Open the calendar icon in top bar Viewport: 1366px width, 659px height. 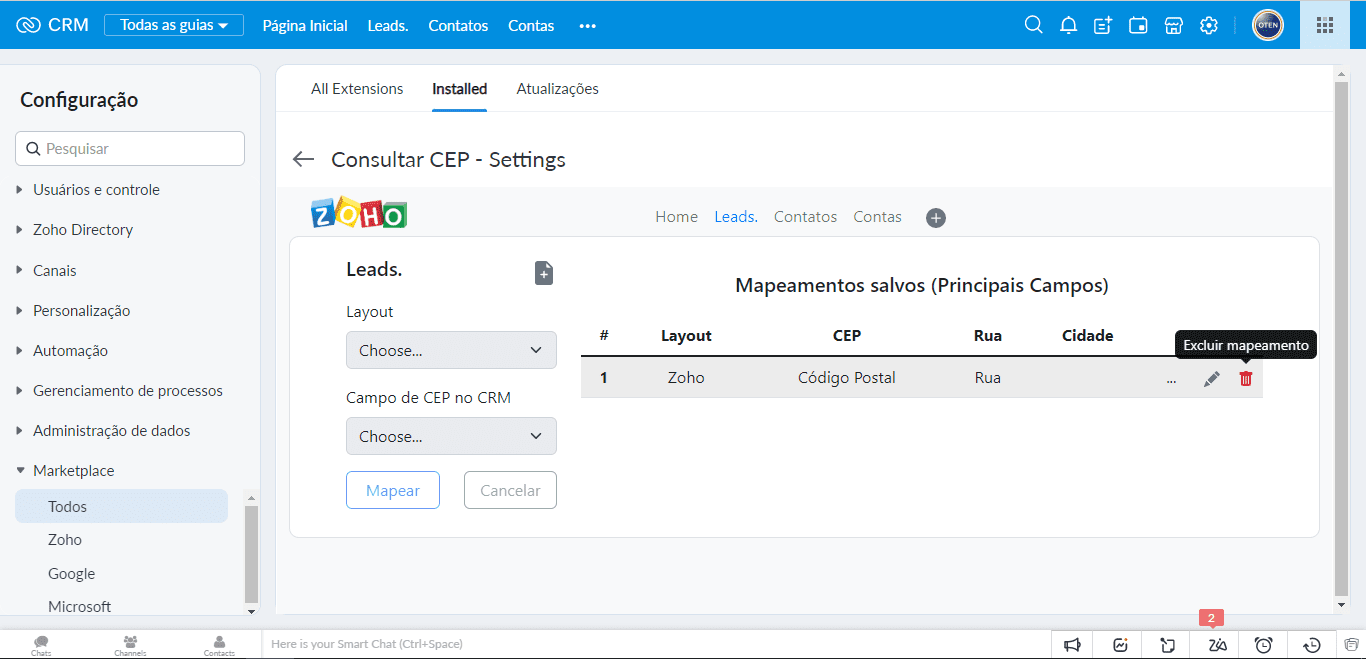pos(1138,25)
